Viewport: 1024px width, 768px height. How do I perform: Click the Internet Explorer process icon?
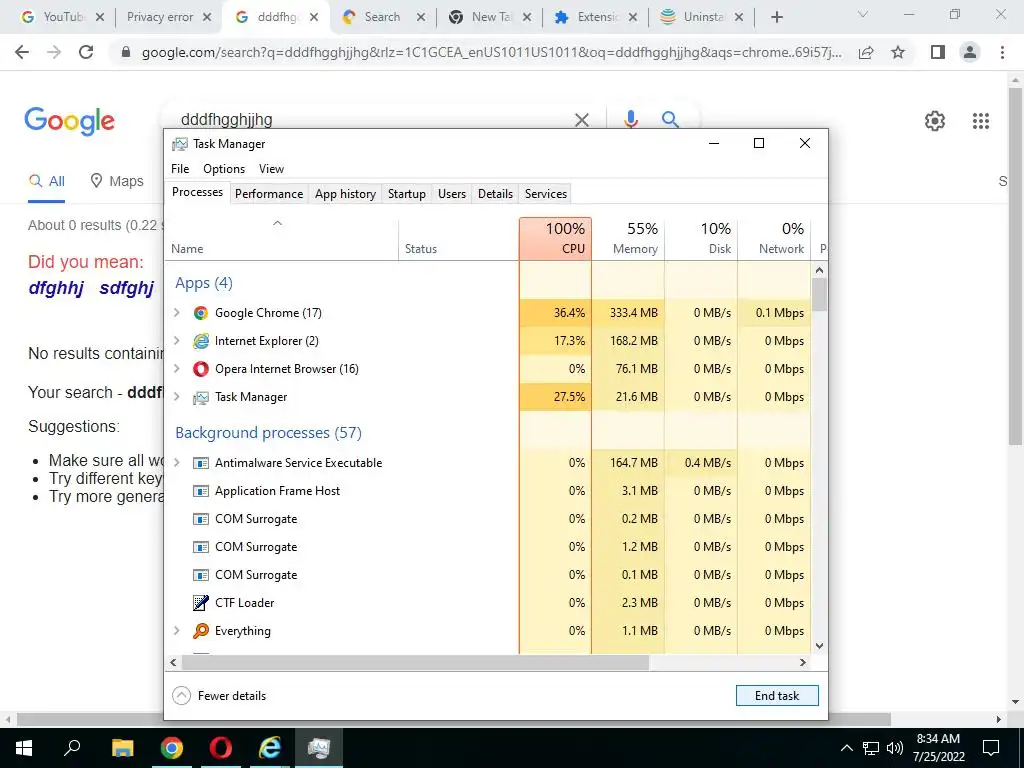point(200,341)
